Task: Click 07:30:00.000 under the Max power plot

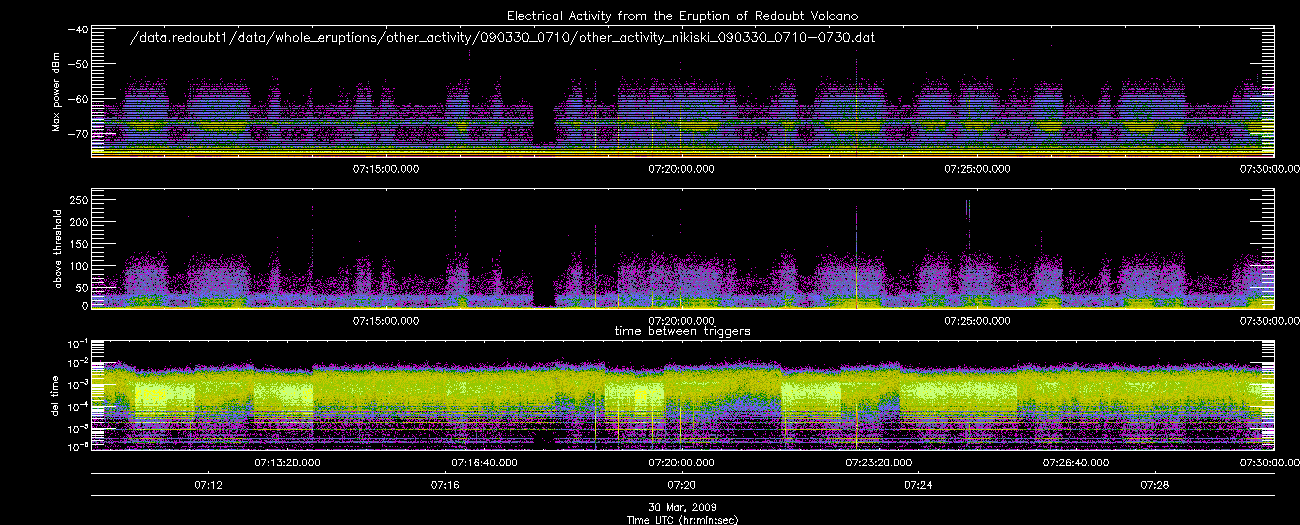Action: coord(1270,169)
